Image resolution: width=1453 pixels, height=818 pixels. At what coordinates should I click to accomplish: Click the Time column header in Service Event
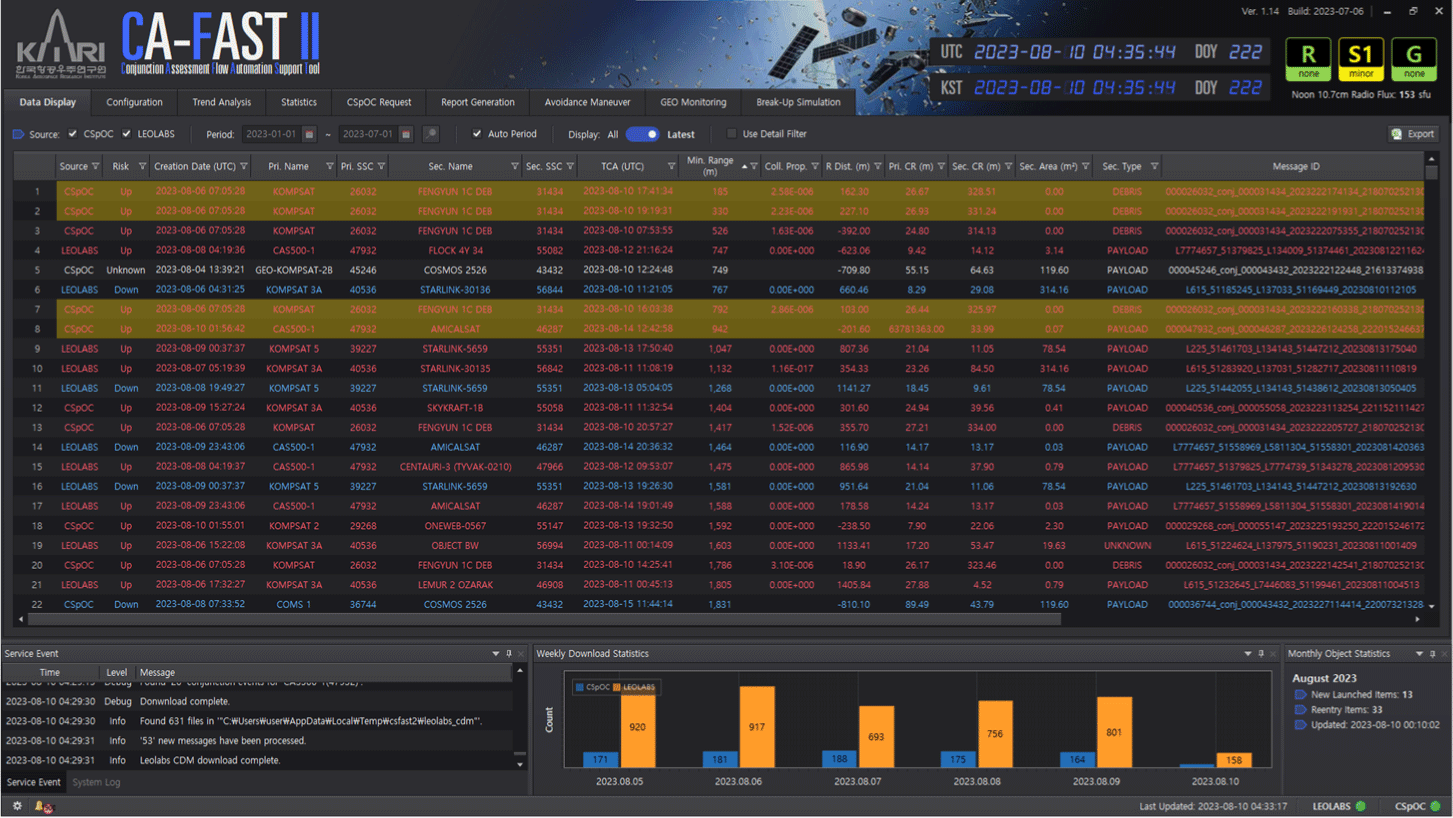pyautogui.click(x=50, y=673)
